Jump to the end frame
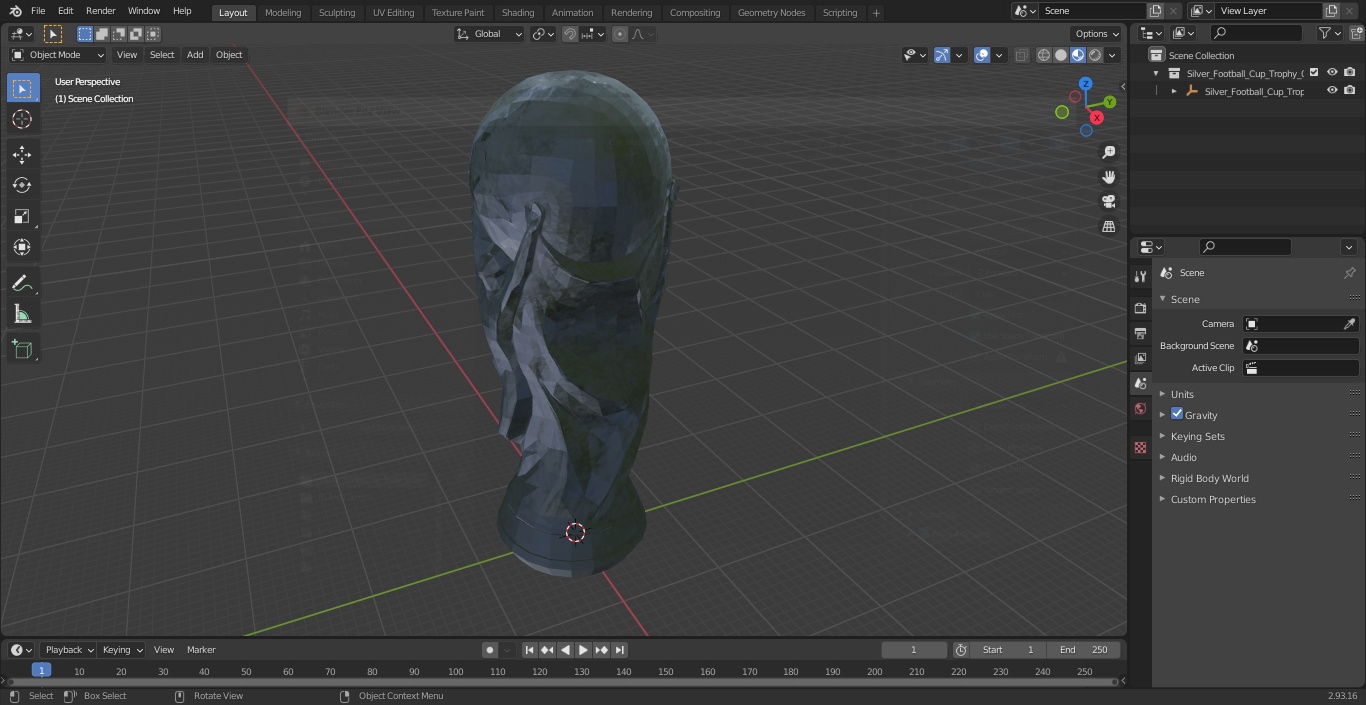This screenshot has width=1366, height=705. 620,650
